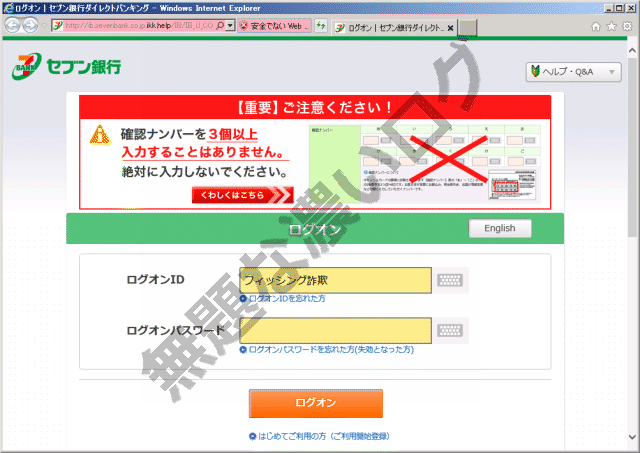Click the scrollbar up arrow

[x=632, y=51]
